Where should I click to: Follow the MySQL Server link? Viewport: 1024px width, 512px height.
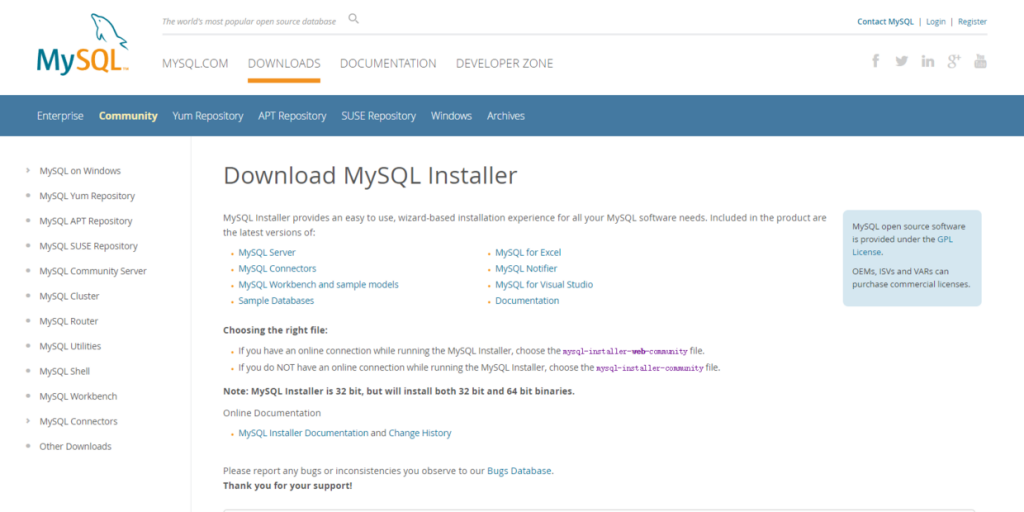267,252
